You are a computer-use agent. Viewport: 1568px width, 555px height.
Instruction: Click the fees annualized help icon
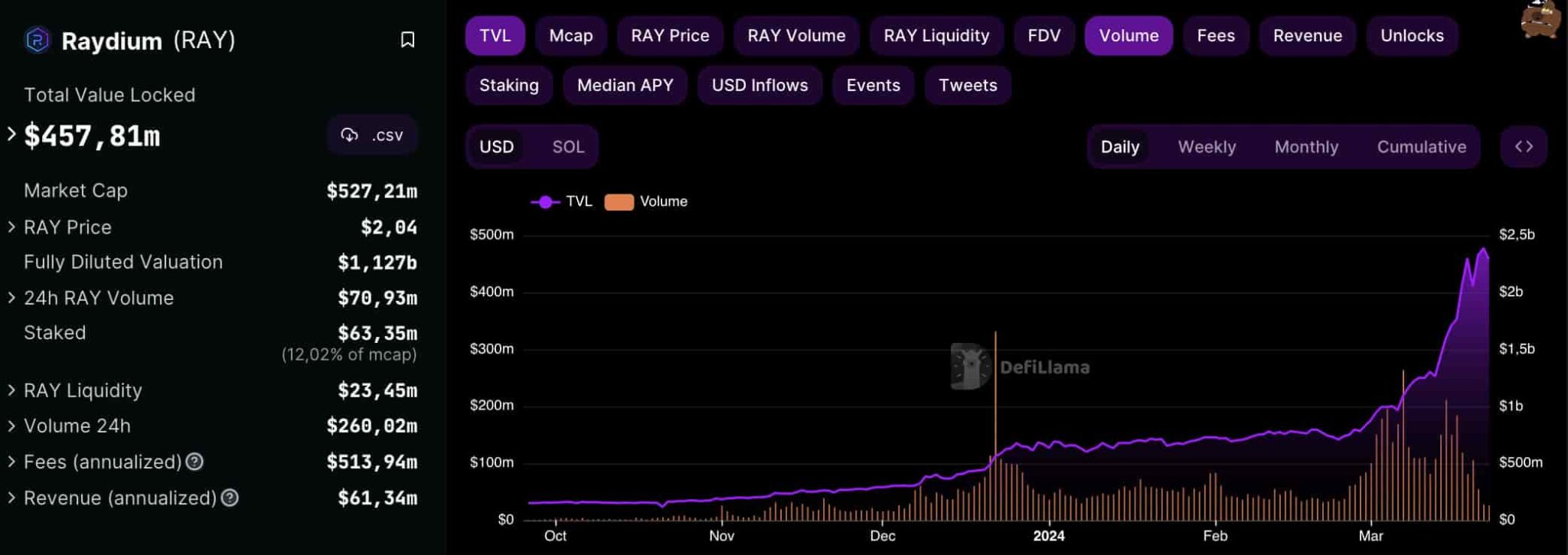tap(195, 462)
